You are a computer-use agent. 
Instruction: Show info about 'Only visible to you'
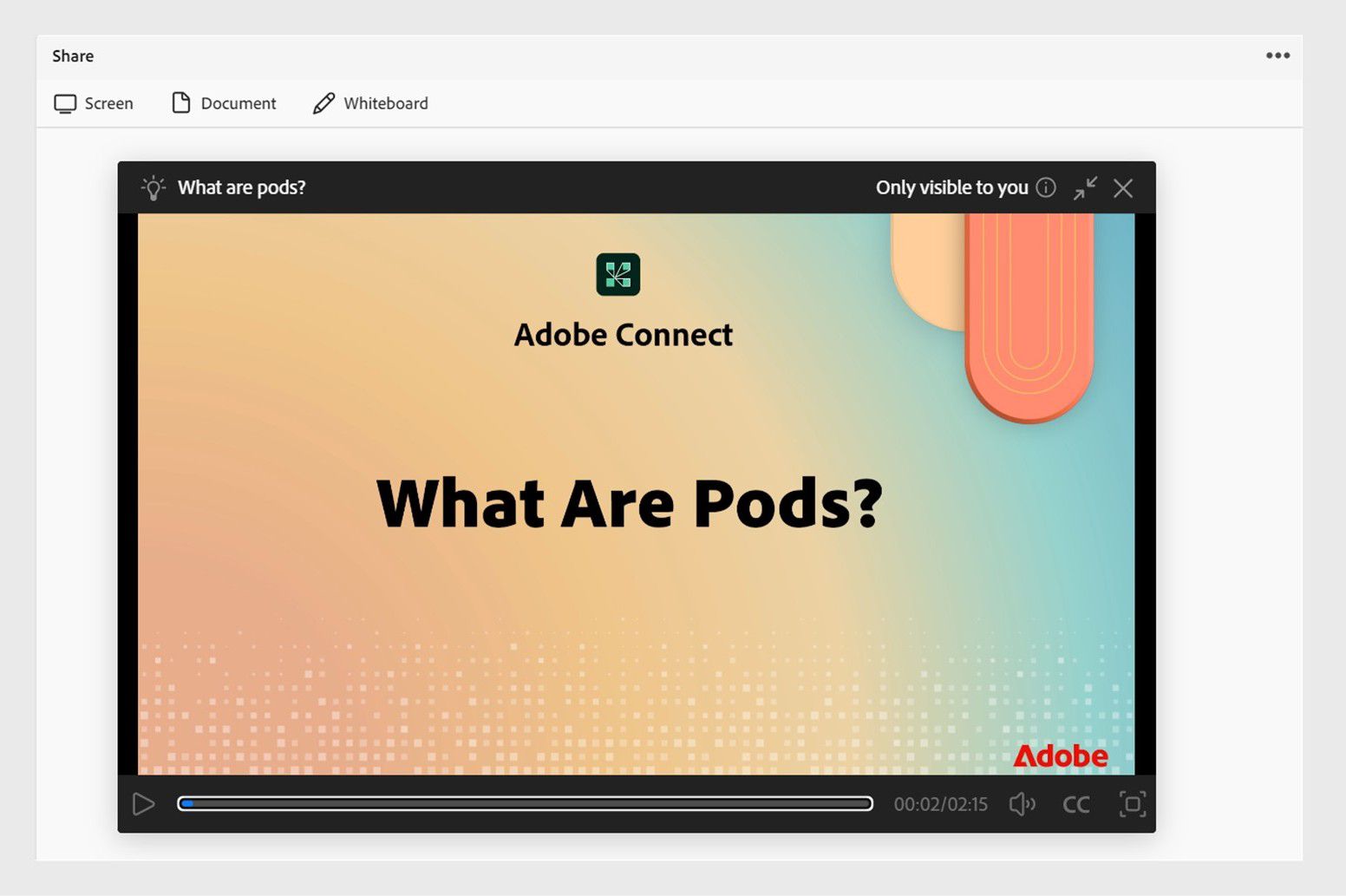coord(1046,187)
